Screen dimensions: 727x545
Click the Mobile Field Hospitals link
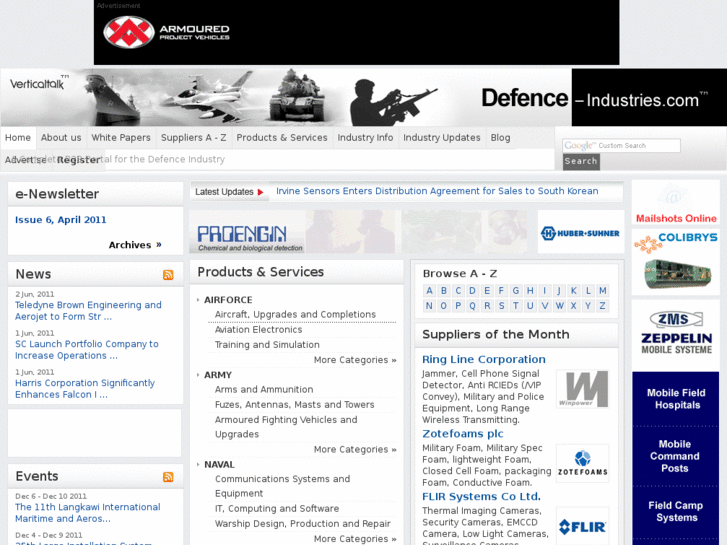pos(676,399)
